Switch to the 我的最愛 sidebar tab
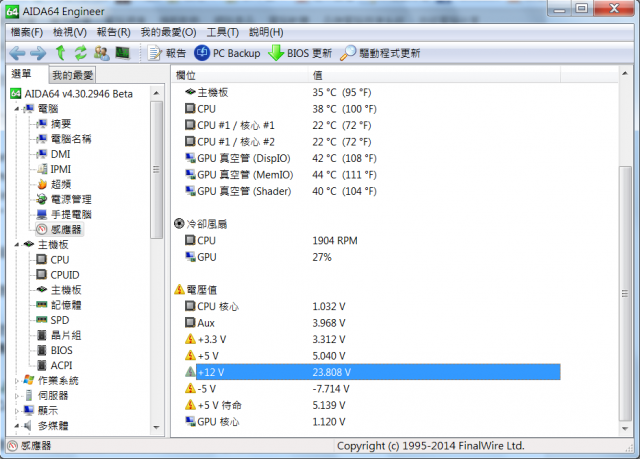The image size is (640, 459). coord(73,75)
